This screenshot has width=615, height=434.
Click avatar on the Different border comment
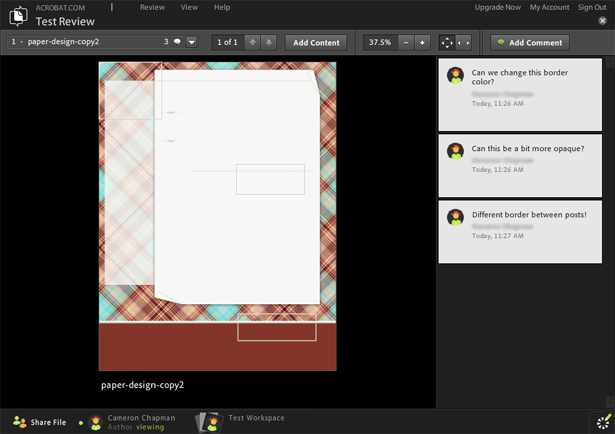[455, 218]
